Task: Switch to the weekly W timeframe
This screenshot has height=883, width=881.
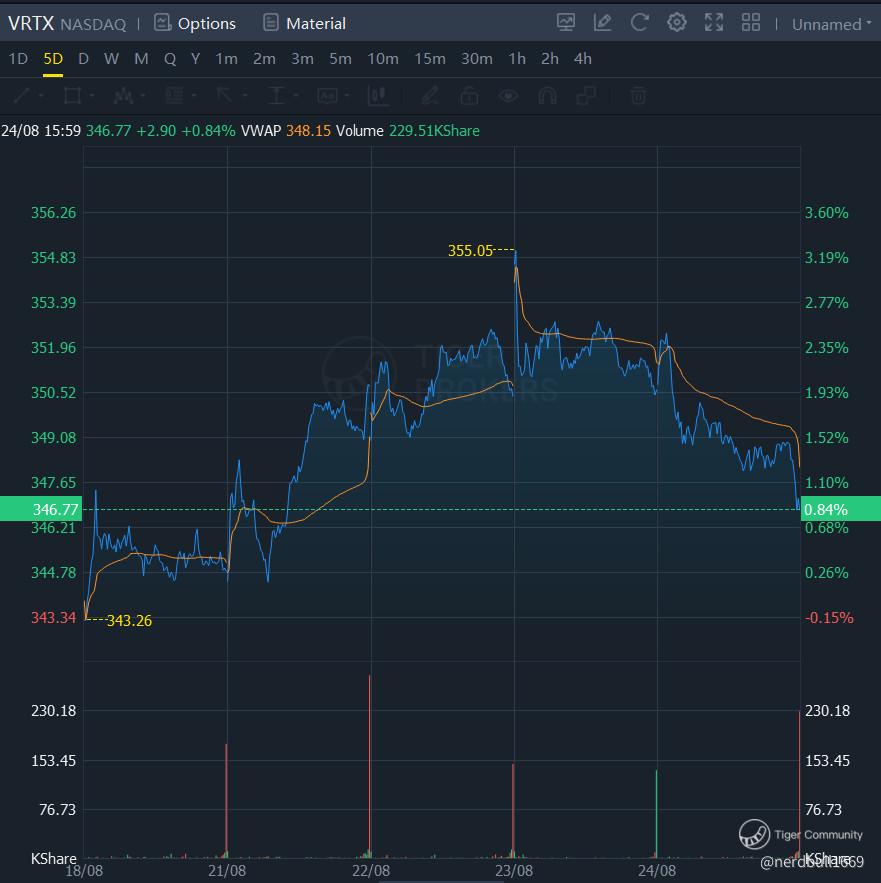Action: click(x=112, y=59)
